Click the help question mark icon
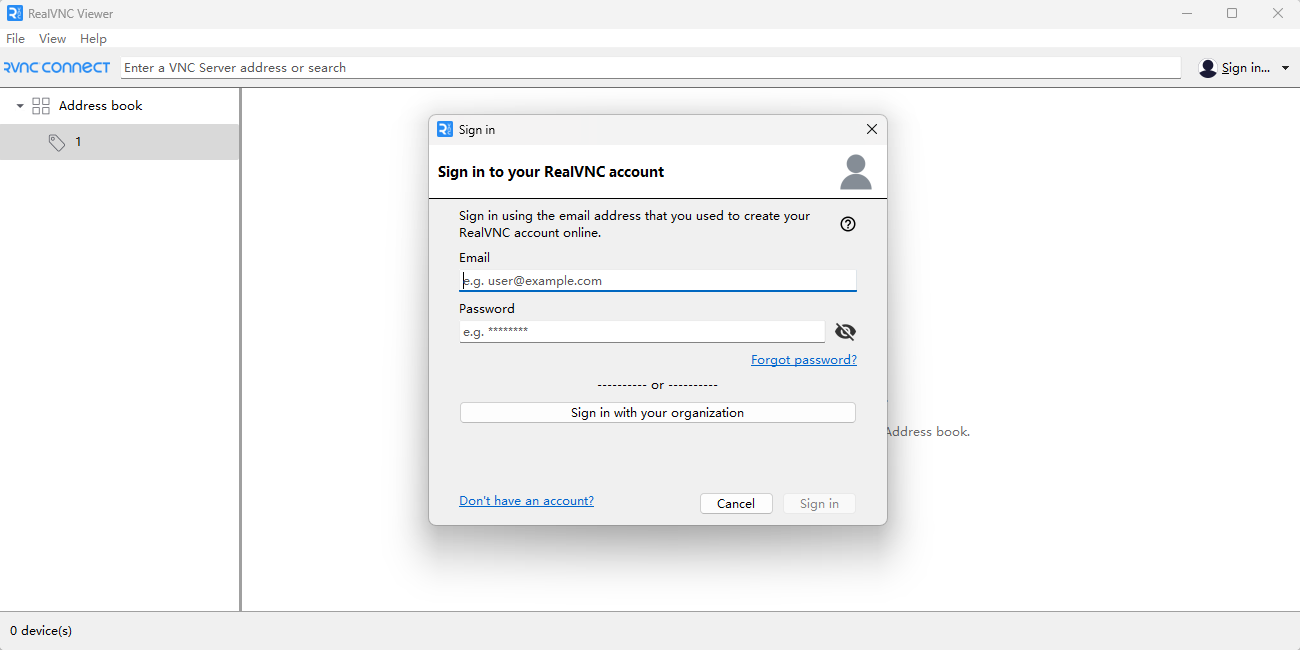Image resolution: width=1300 pixels, height=650 pixels. click(848, 224)
